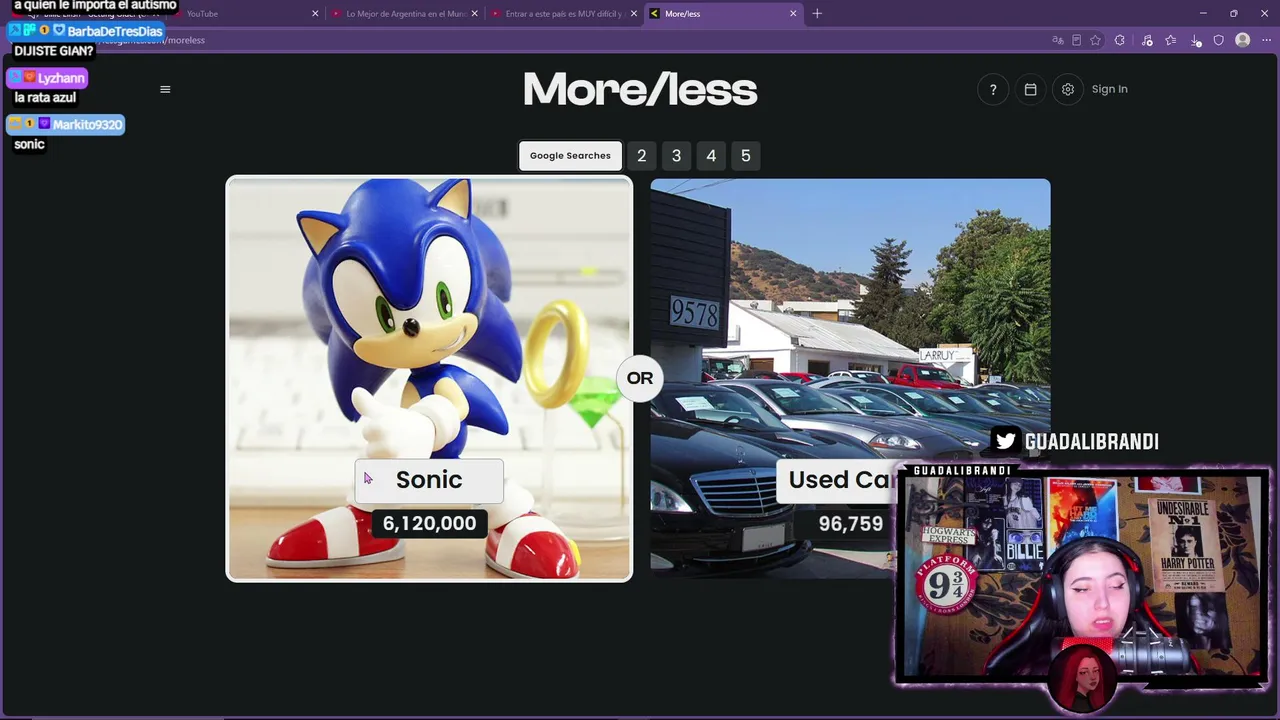
Task: Open the browser downloads icon
Action: [1196, 40]
